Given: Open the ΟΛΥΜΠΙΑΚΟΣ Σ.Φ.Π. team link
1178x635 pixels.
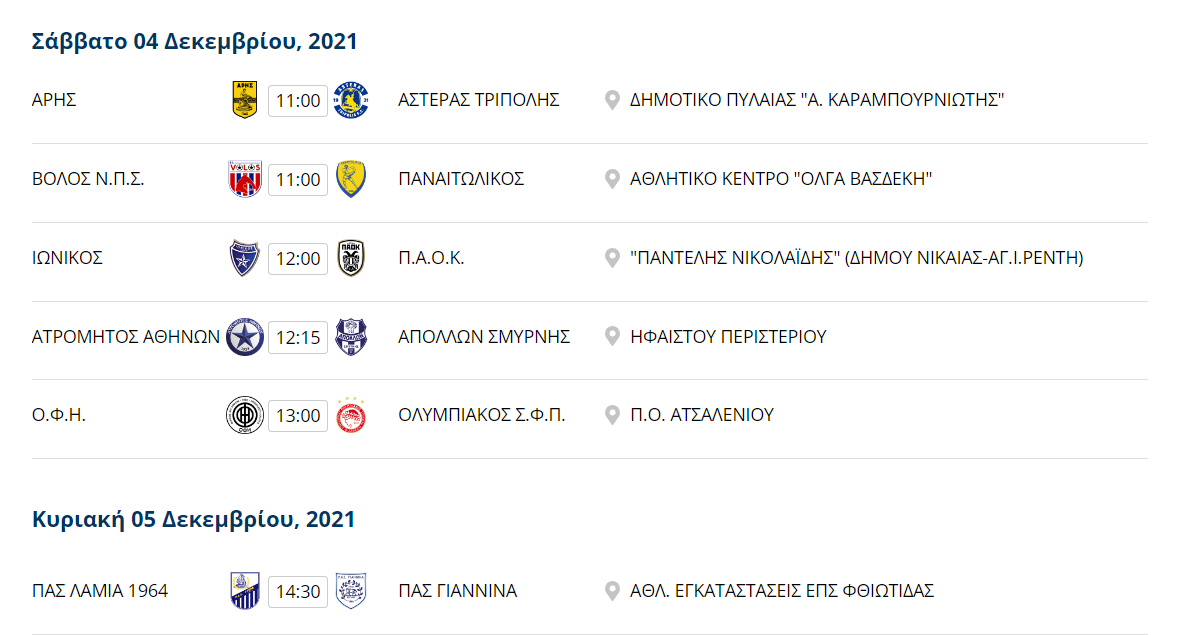Looking at the screenshot, I should click(x=482, y=415).
